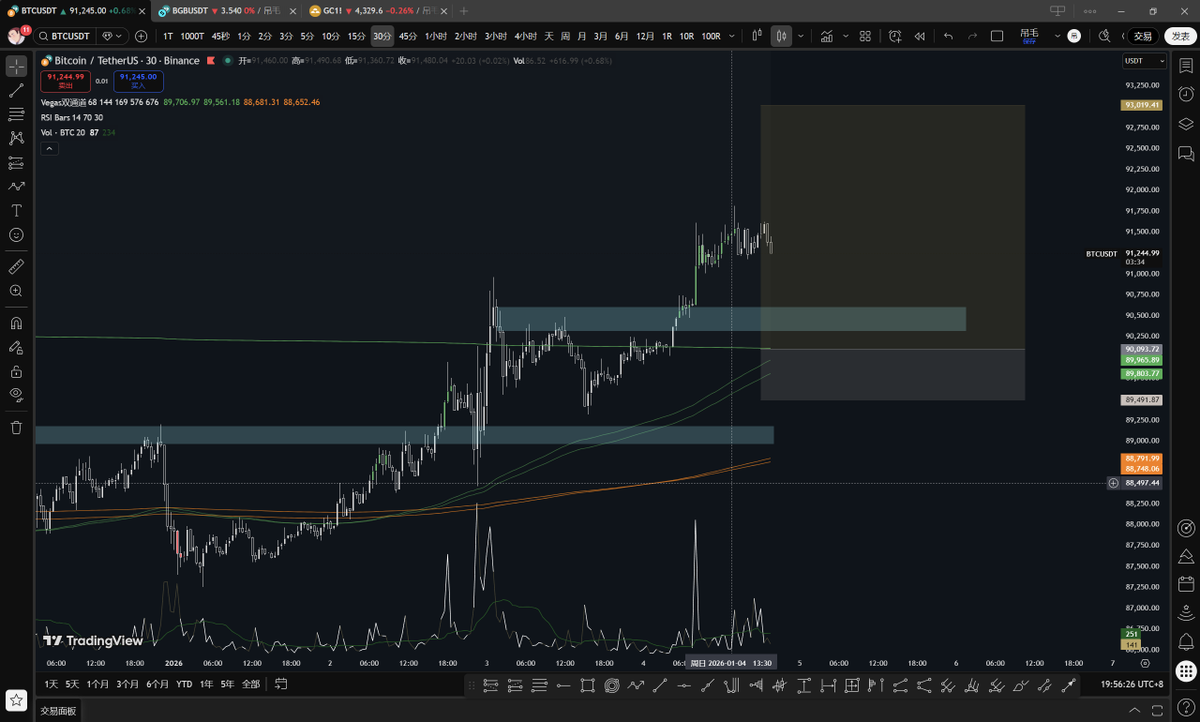
Task: Open the emoji icons tool
Action: (x=16, y=234)
